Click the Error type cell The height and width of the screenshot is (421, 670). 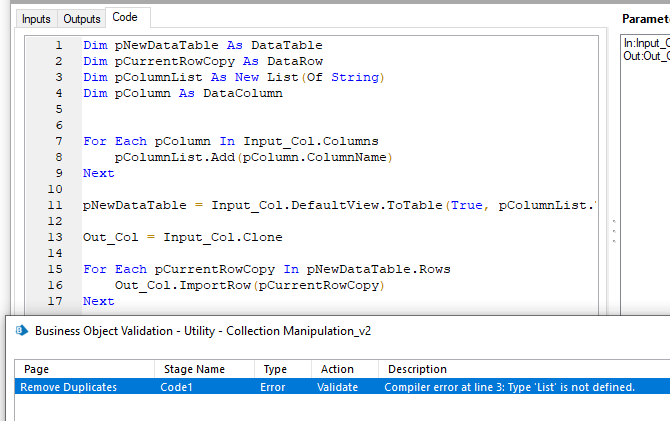click(x=273, y=387)
